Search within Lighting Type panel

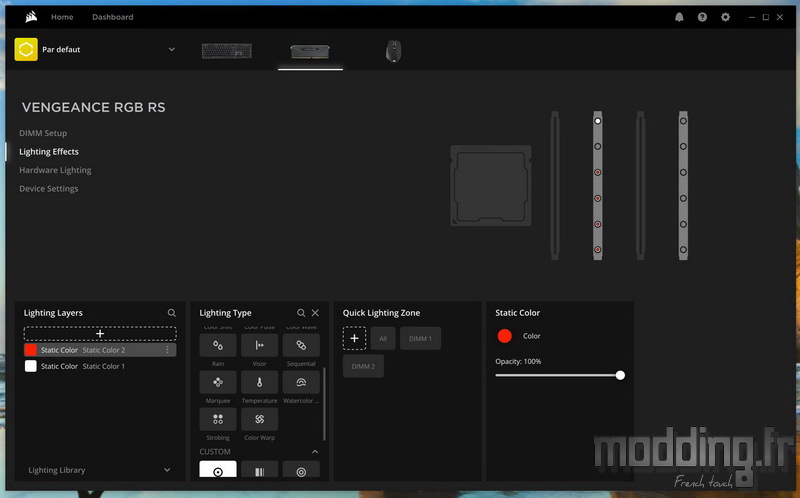coord(301,313)
